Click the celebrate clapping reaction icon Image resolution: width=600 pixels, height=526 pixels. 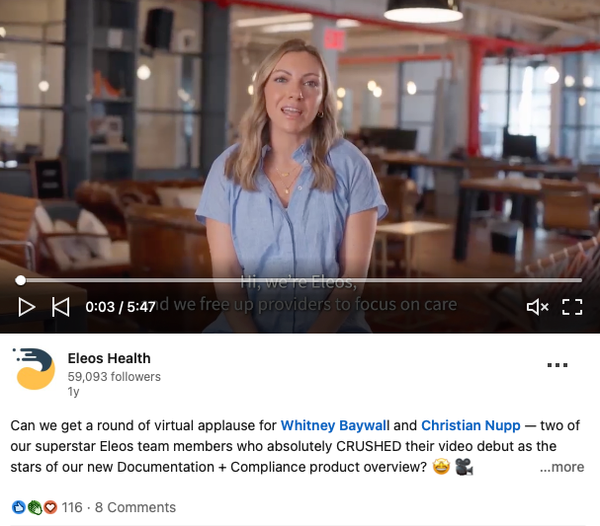click(34, 508)
